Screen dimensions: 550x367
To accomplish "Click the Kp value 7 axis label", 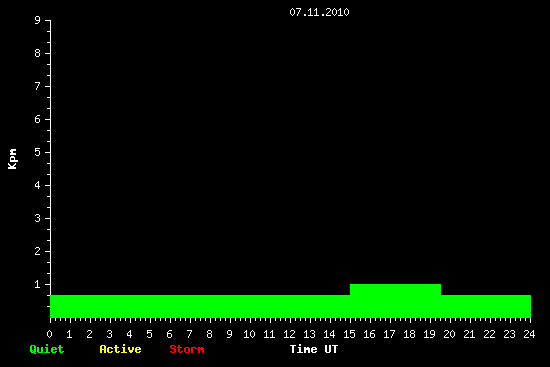I will (x=38, y=86).
